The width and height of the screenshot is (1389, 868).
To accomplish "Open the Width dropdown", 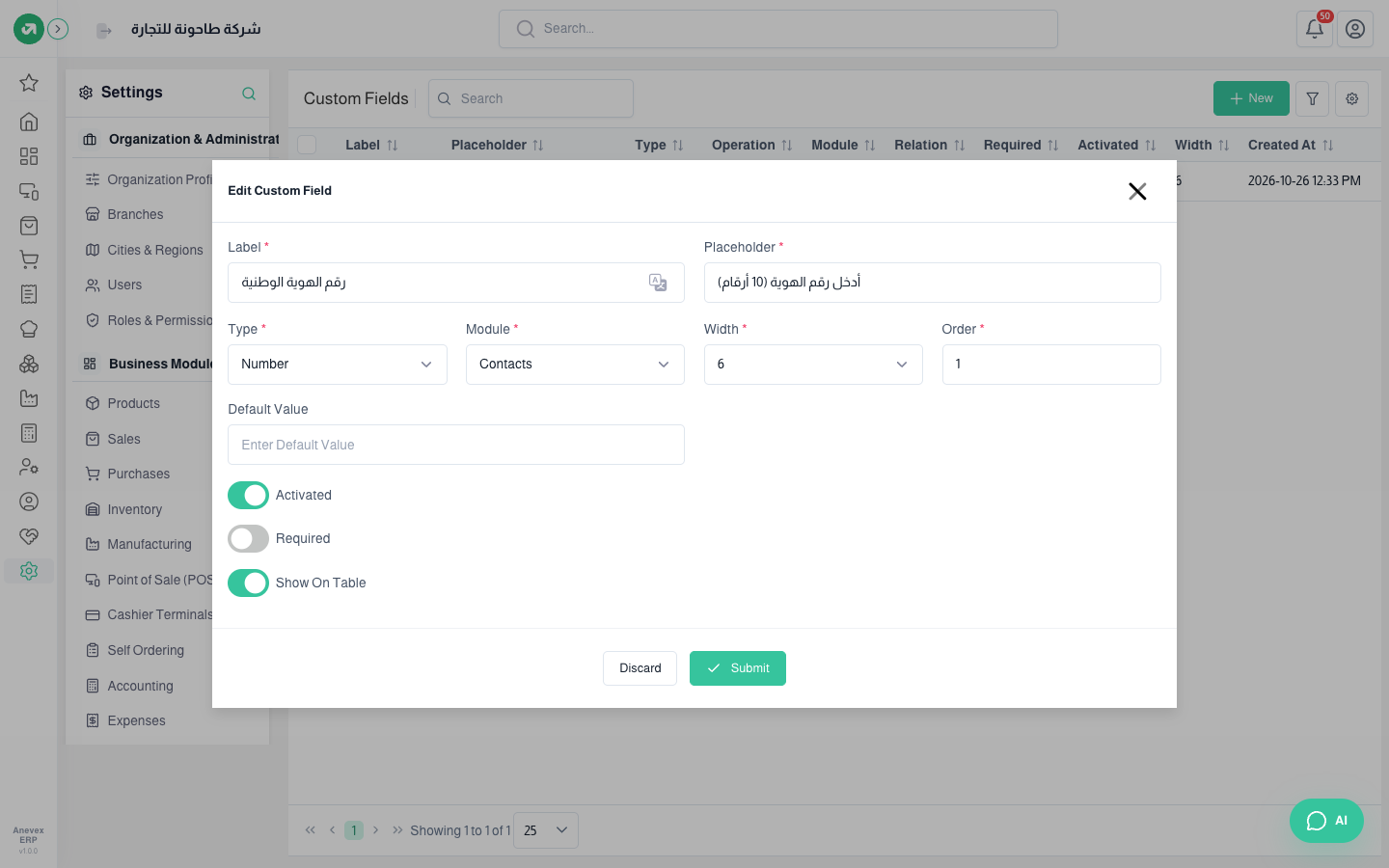I will coord(813,365).
